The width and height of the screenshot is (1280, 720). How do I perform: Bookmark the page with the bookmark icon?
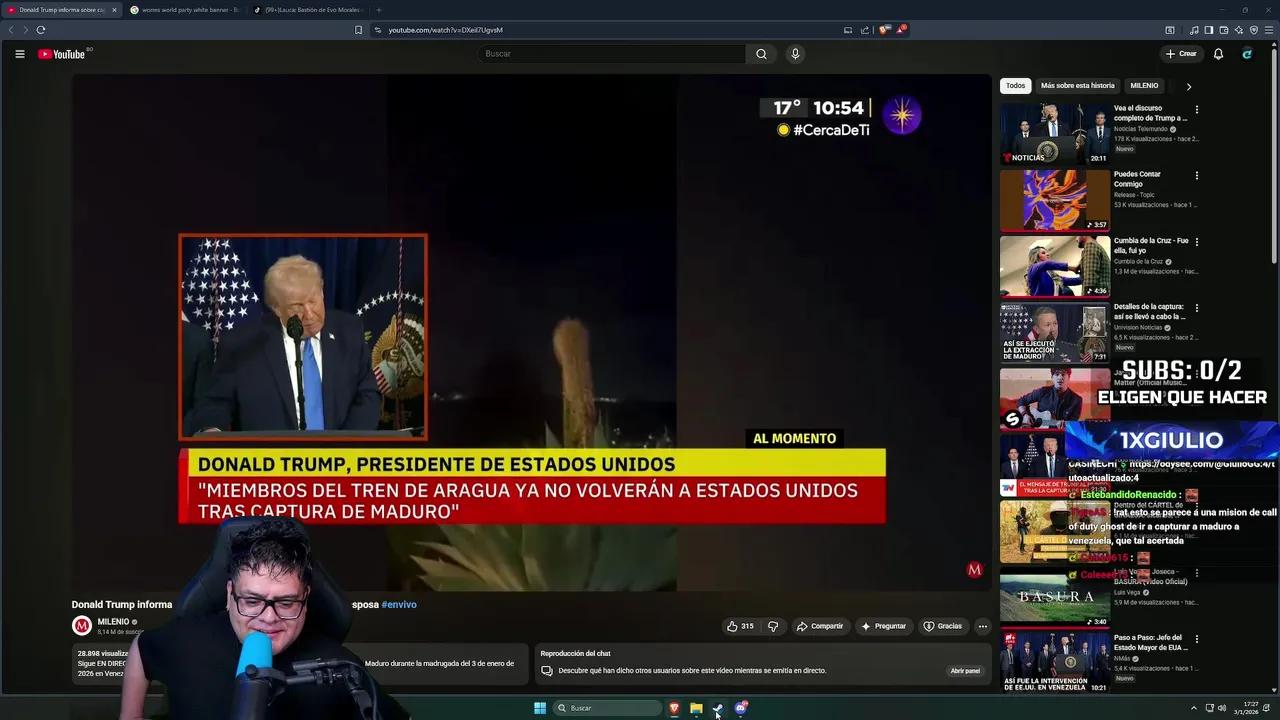pyautogui.click(x=358, y=30)
